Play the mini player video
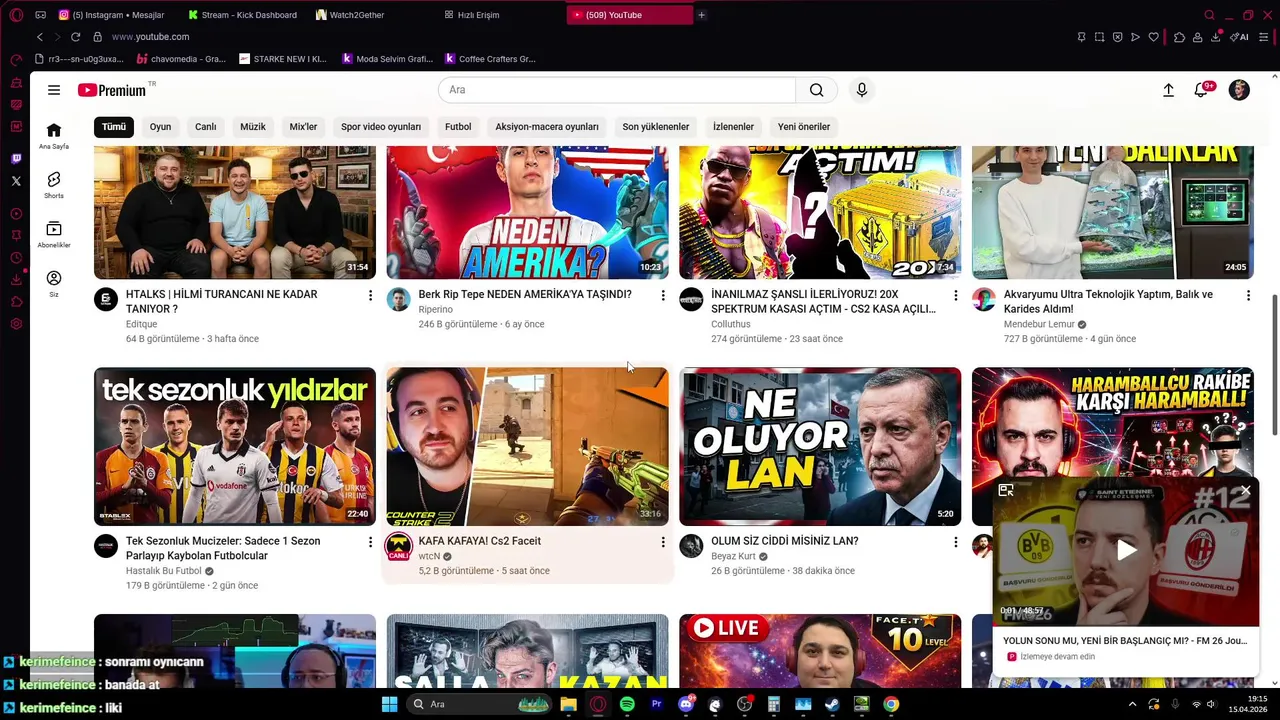 pyautogui.click(x=1126, y=549)
